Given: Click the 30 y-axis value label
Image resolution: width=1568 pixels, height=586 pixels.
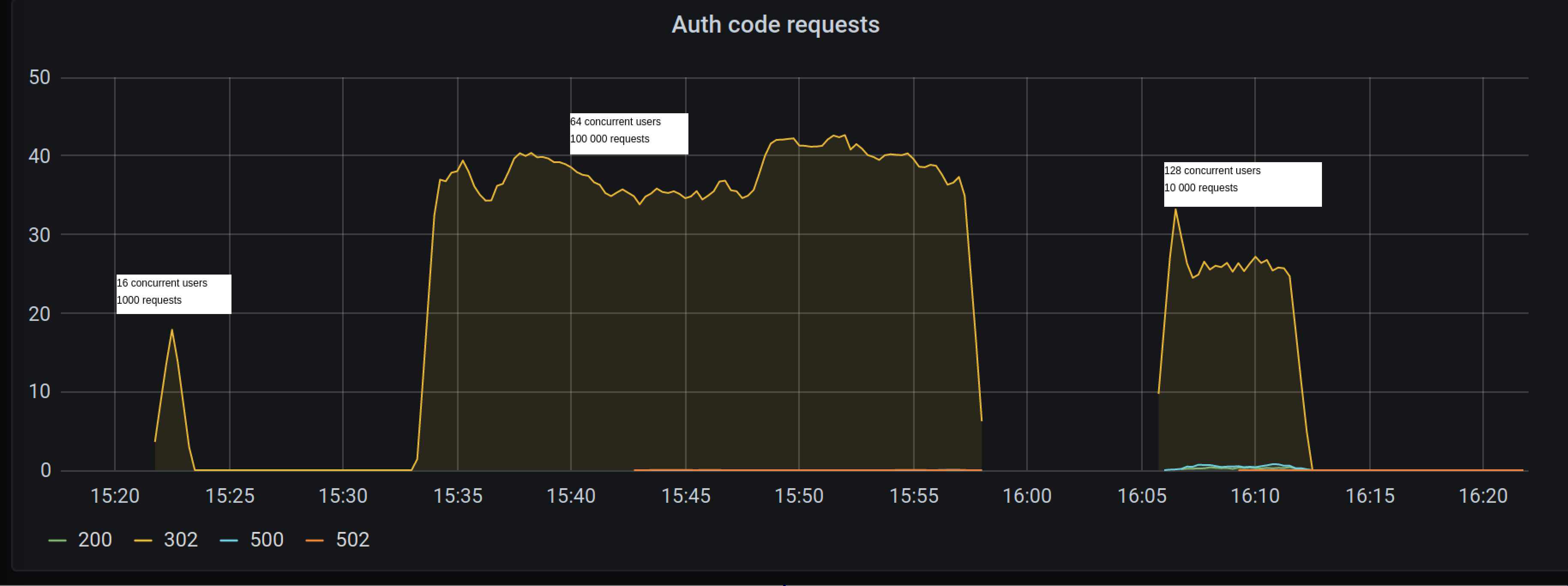Looking at the screenshot, I should click(x=39, y=235).
